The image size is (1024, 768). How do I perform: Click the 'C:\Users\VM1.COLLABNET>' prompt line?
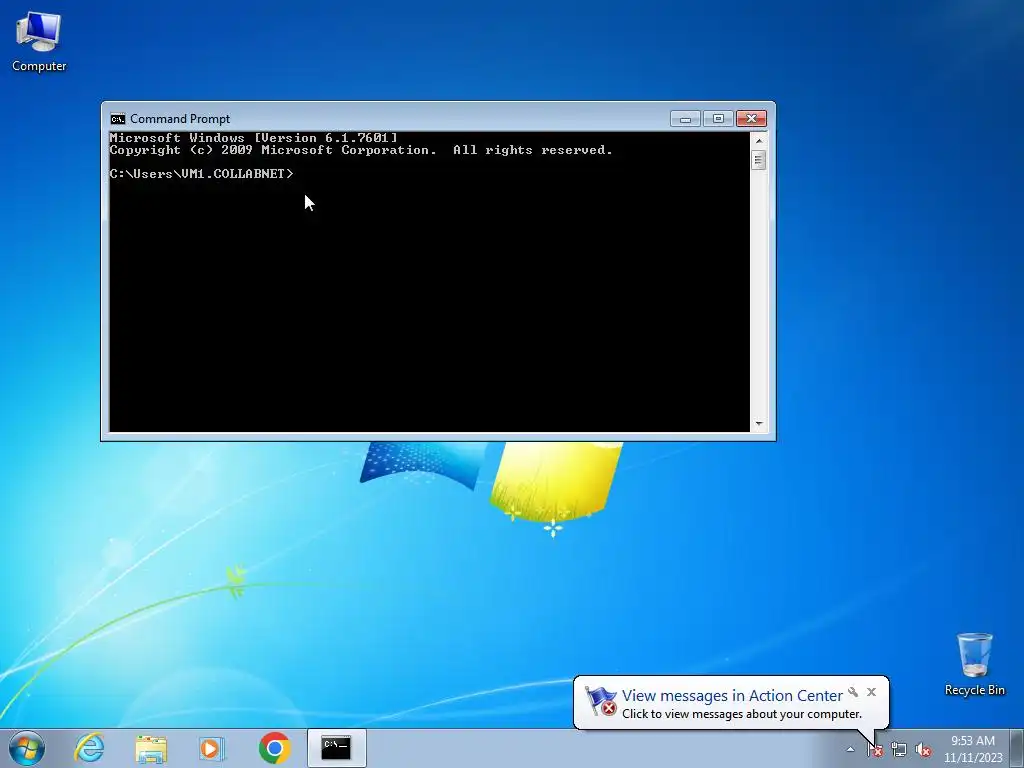coord(202,174)
